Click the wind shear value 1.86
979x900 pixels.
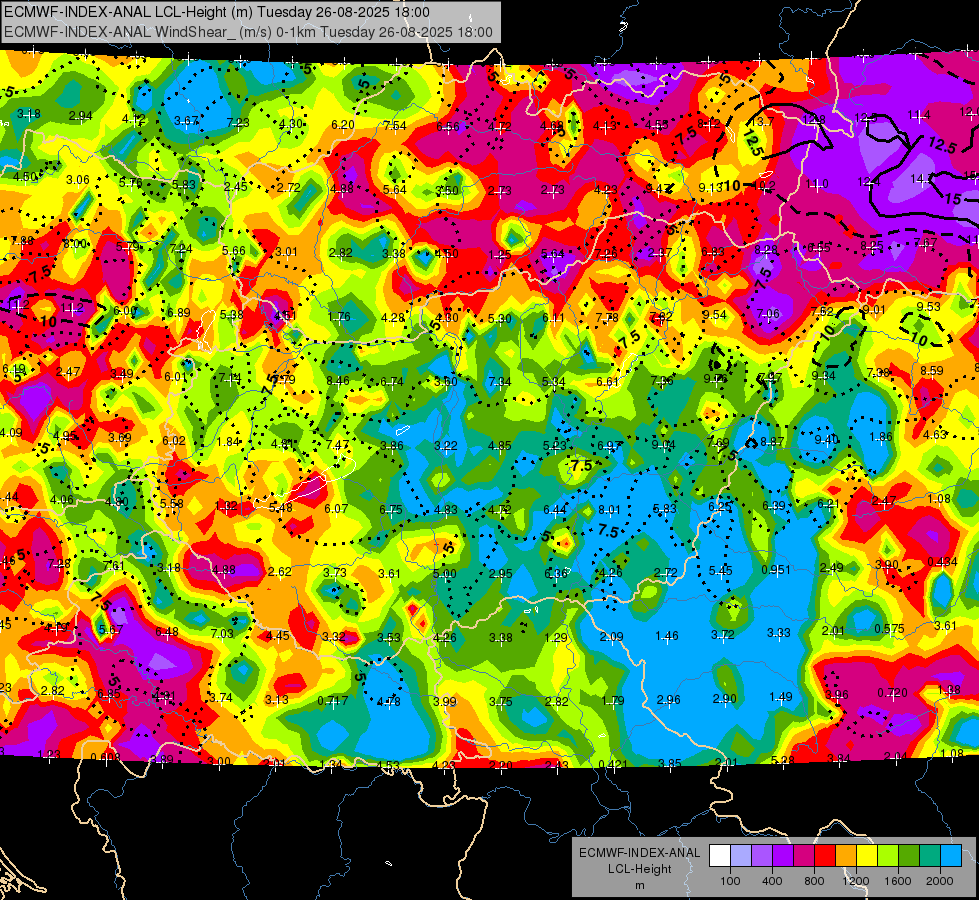(x=881, y=437)
